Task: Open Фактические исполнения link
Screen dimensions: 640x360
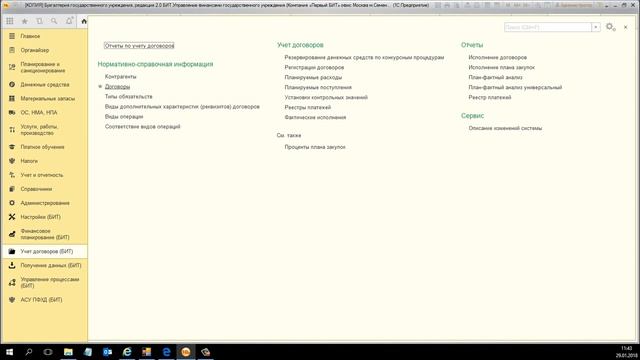Action: pos(315,118)
